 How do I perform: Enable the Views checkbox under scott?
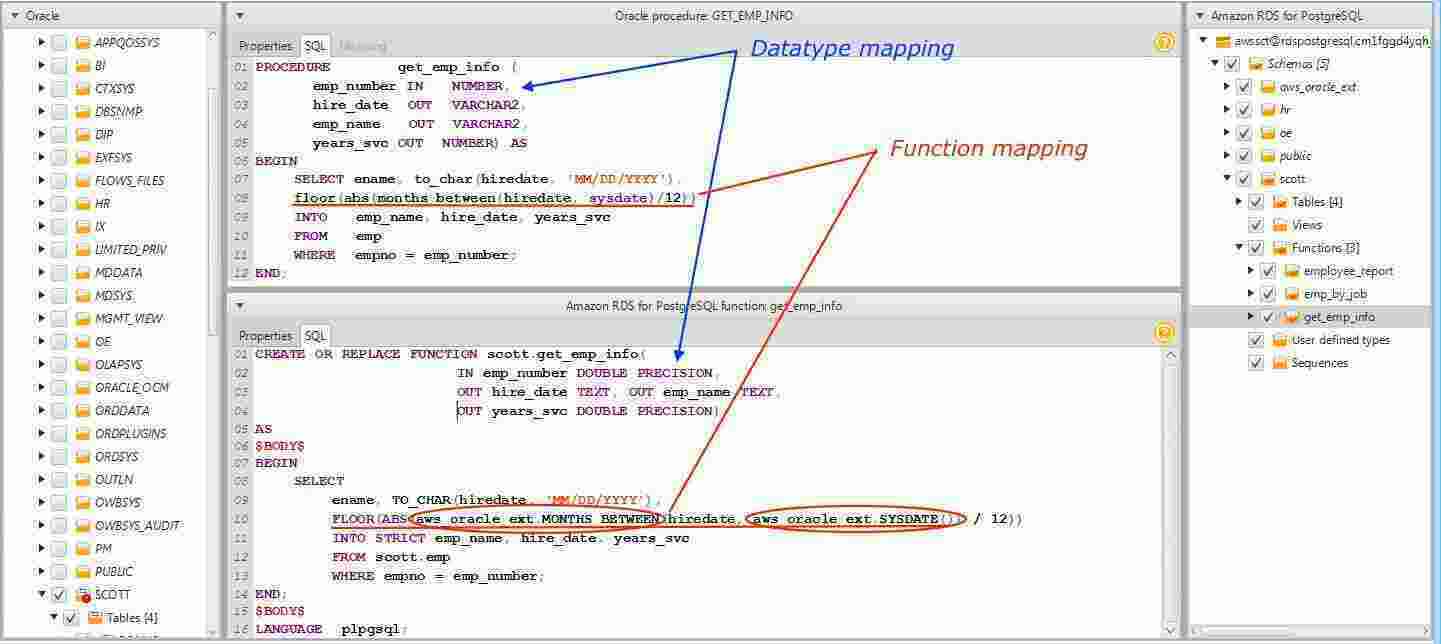click(1256, 224)
